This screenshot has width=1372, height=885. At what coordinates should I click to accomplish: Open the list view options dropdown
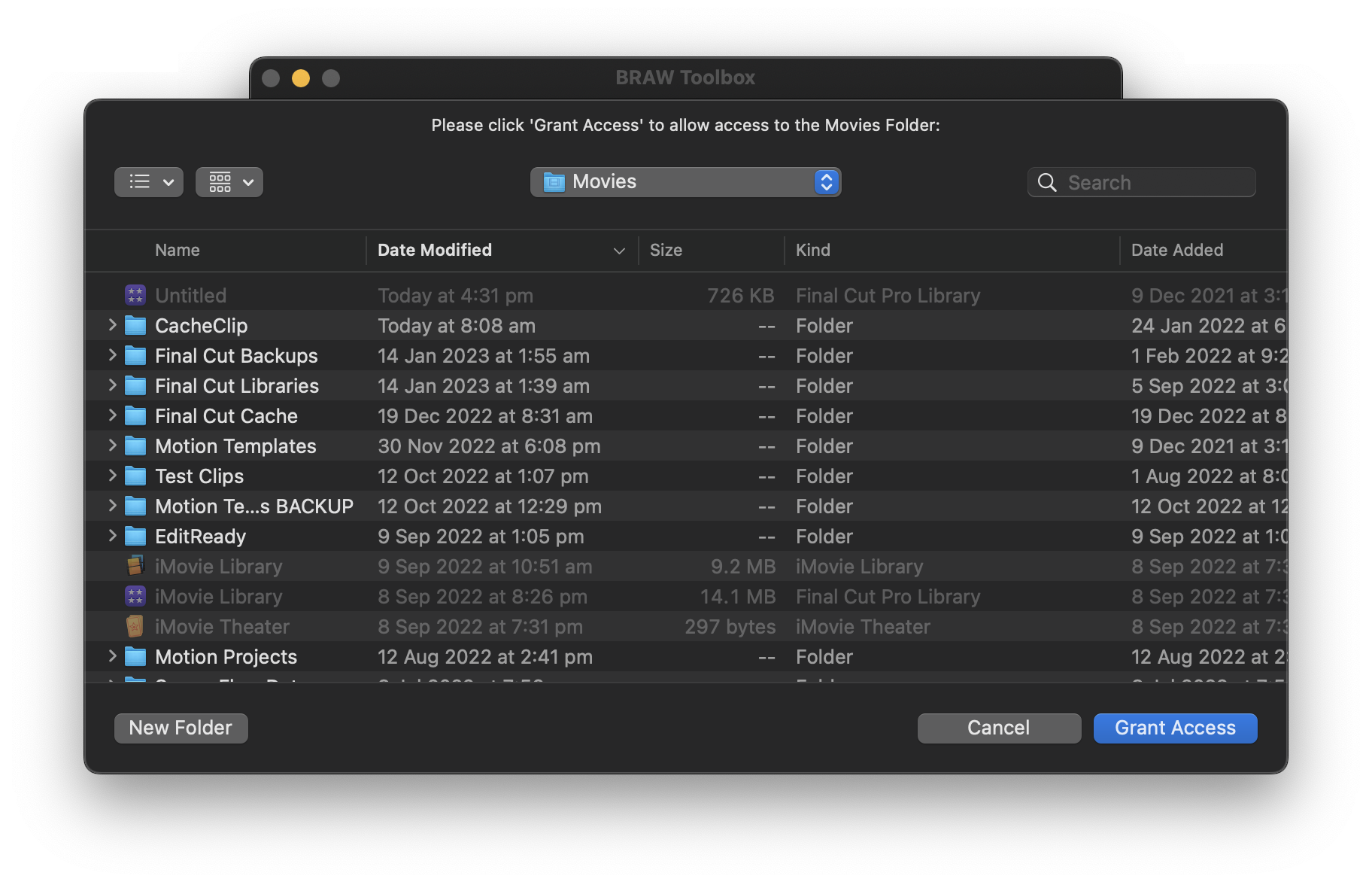click(149, 182)
